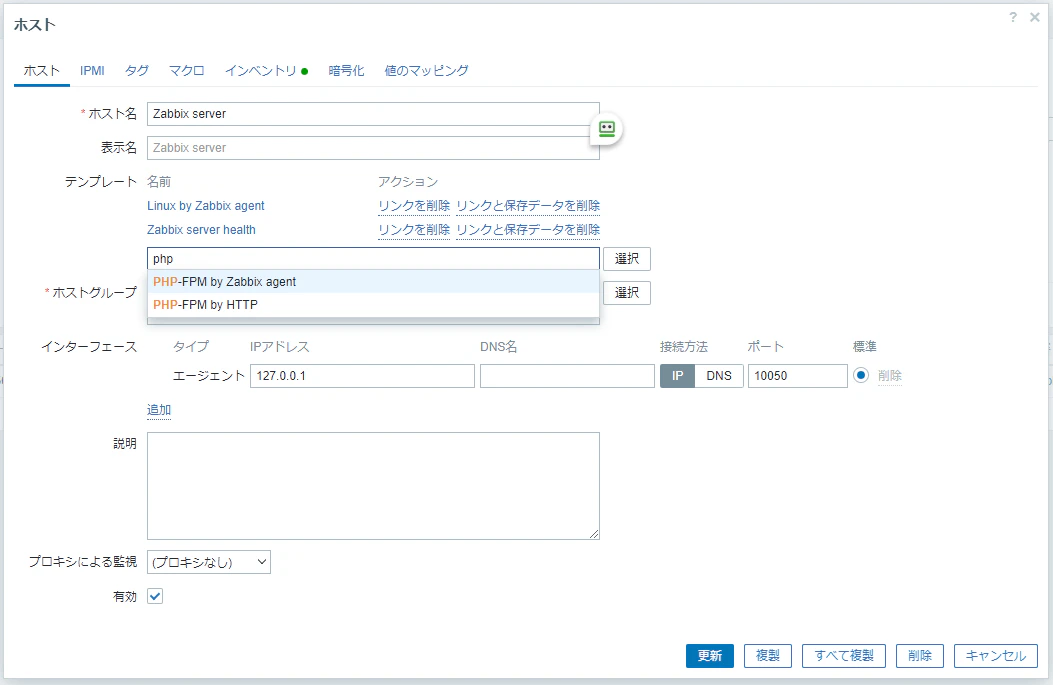Click the template search field containing php
The height and width of the screenshot is (685, 1053).
click(373, 259)
